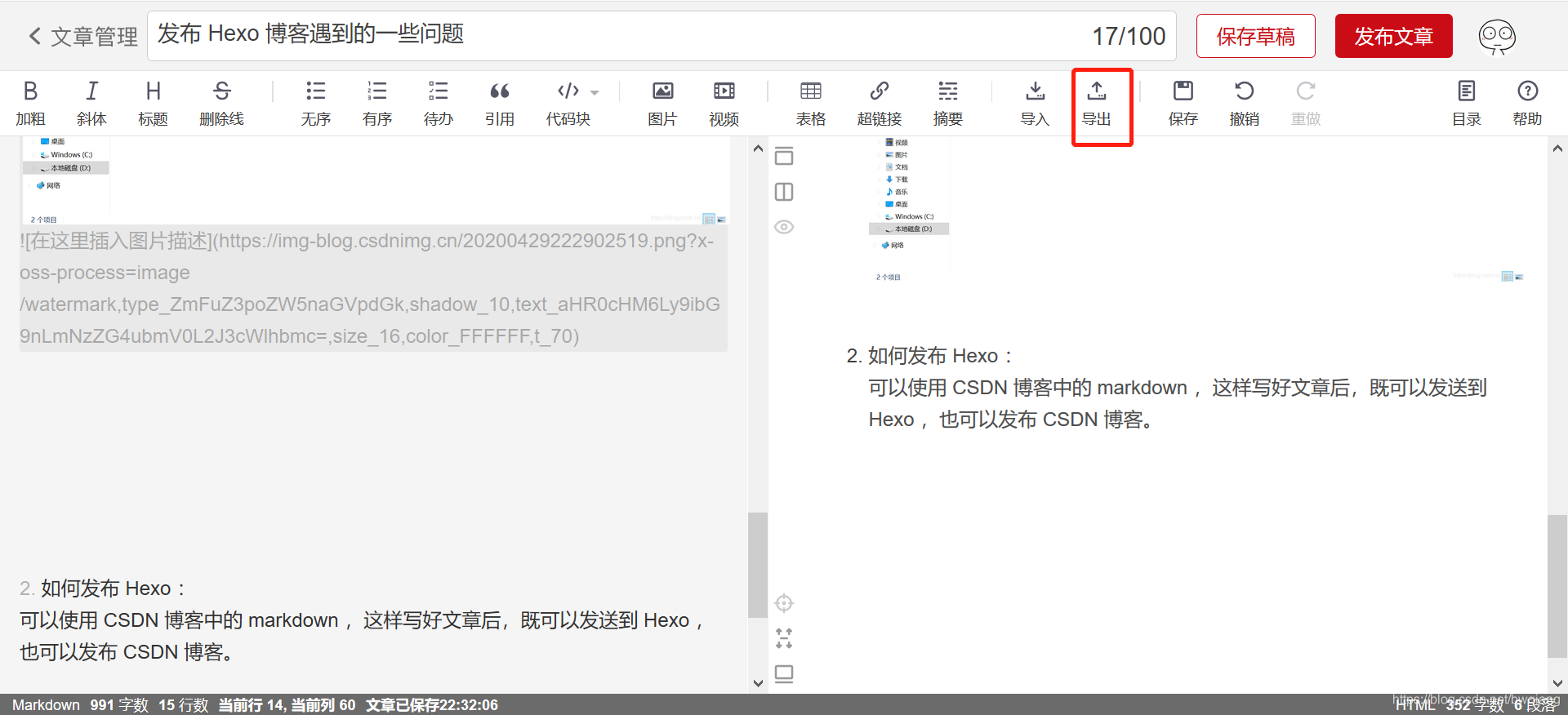Apply bold with the 加粗 tool
1568x715 pixels.
[30, 103]
